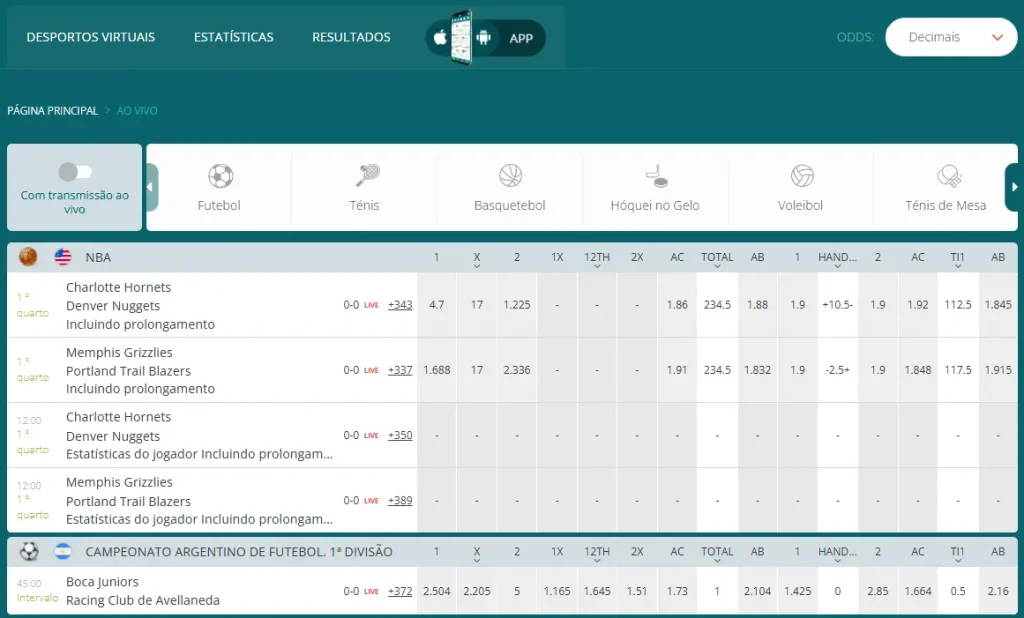The width and height of the screenshot is (1024, 618).
Task: Open the Hóquei no Gelo category
Action: tap(655, 187)
